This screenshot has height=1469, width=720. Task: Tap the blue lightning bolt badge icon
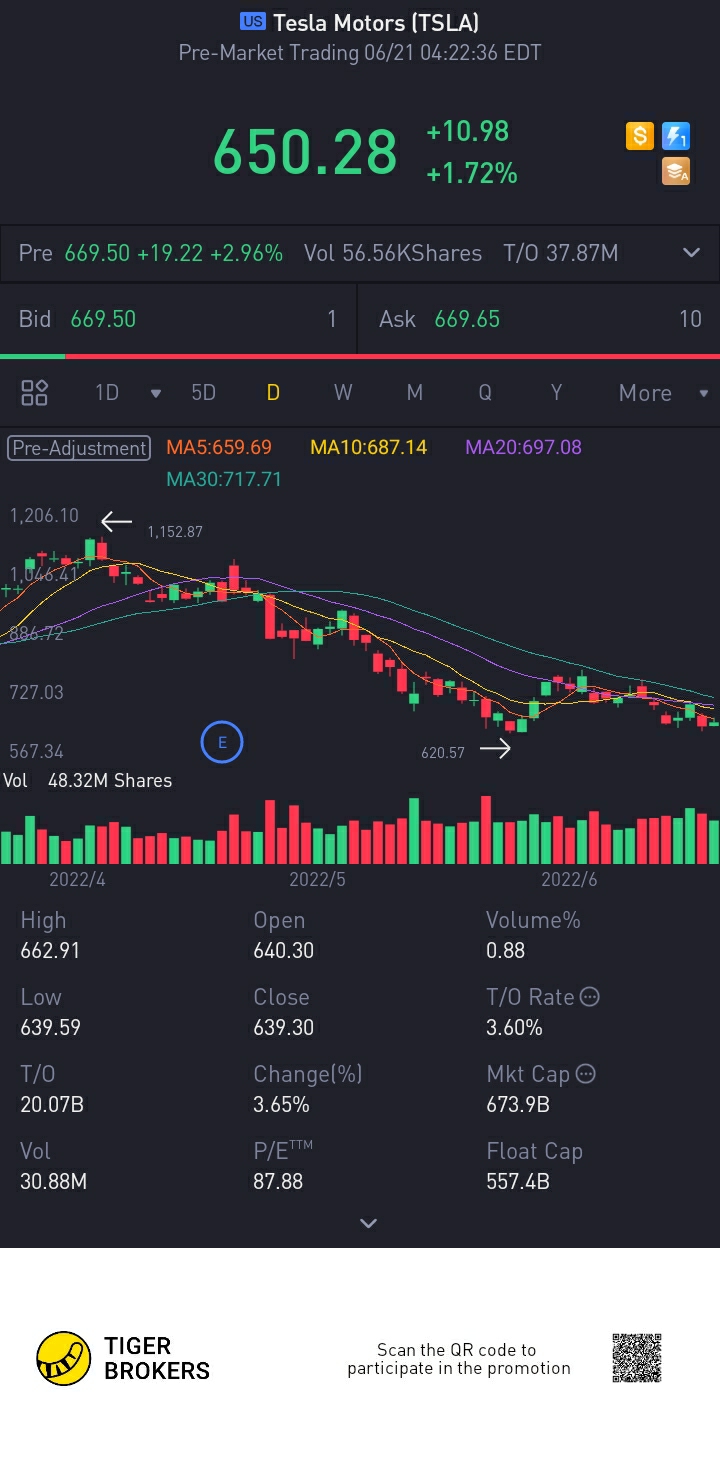(676, 136)
